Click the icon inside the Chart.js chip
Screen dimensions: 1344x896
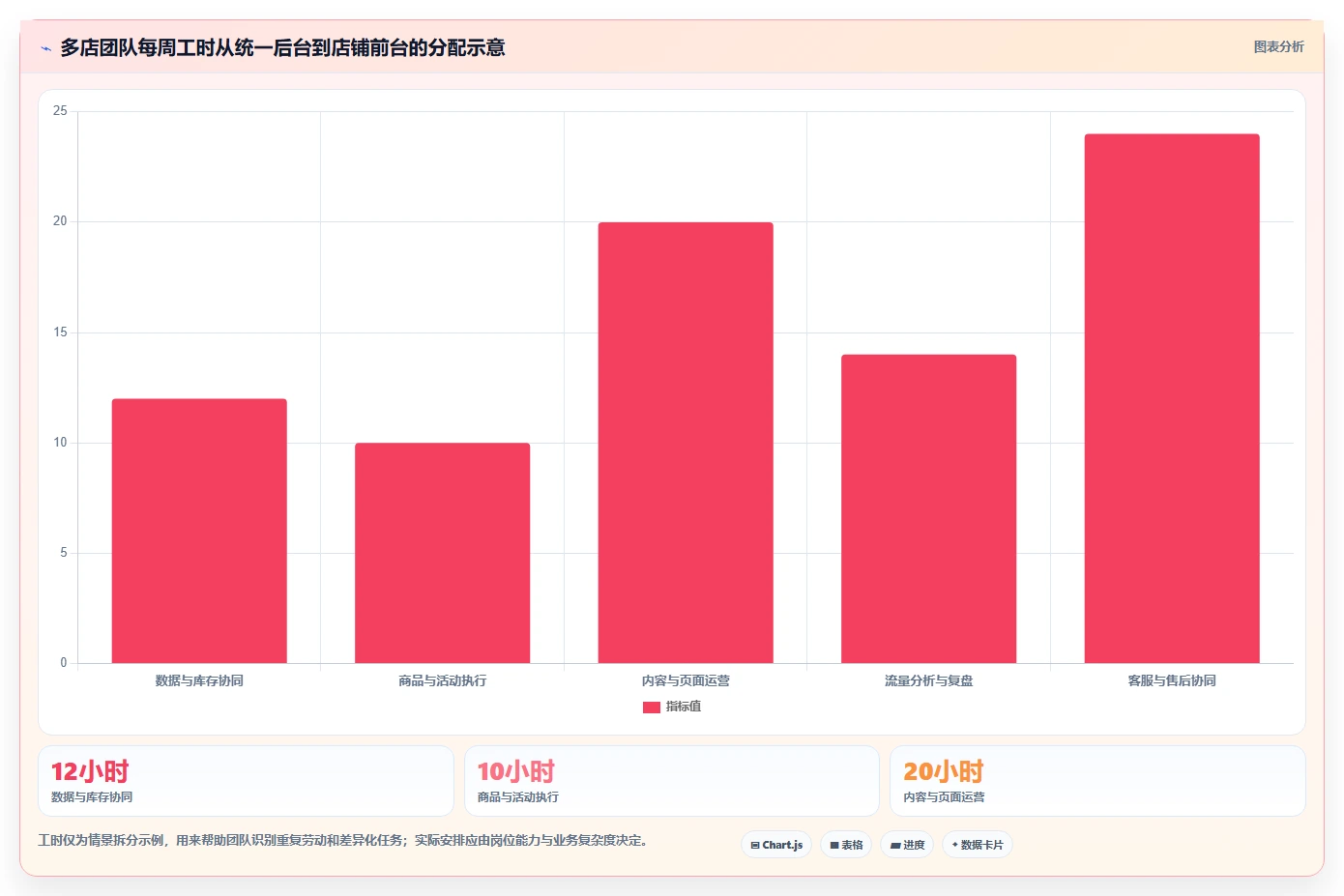(755, 845)
